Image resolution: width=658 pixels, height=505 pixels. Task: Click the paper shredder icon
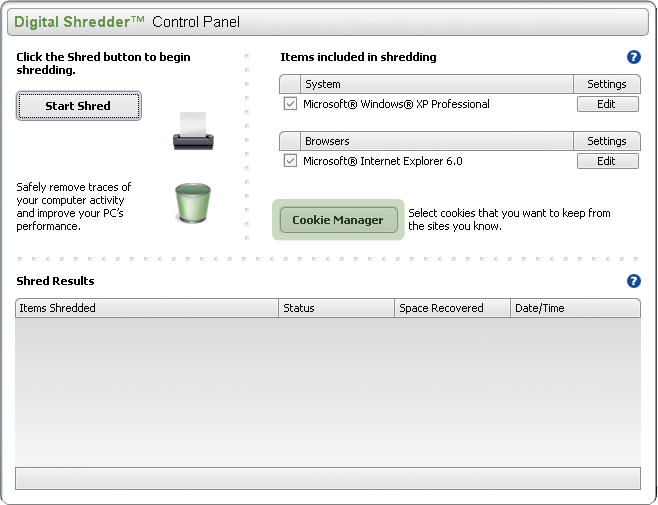click(193, 130)
